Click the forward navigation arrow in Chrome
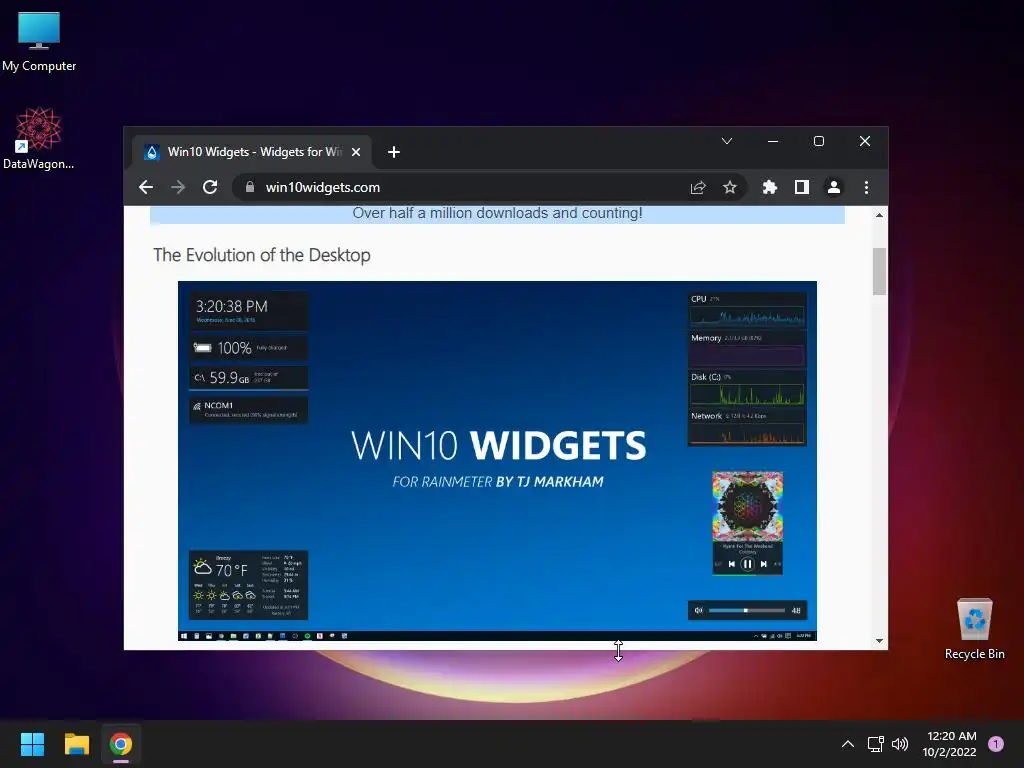 178,187
